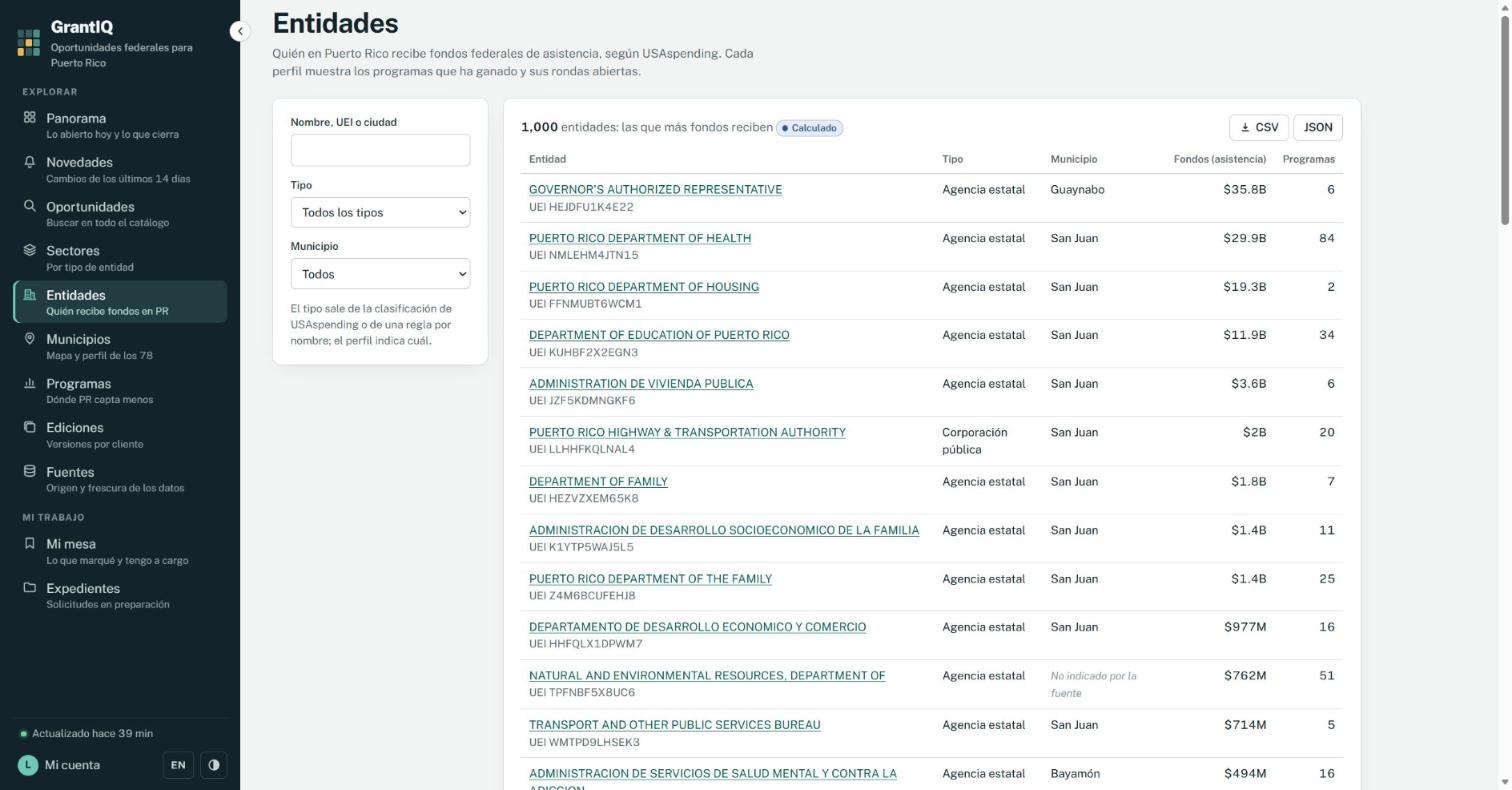1512x790 pixels.
Task: Open the Panorama menu item
Action: pos(120,125)
